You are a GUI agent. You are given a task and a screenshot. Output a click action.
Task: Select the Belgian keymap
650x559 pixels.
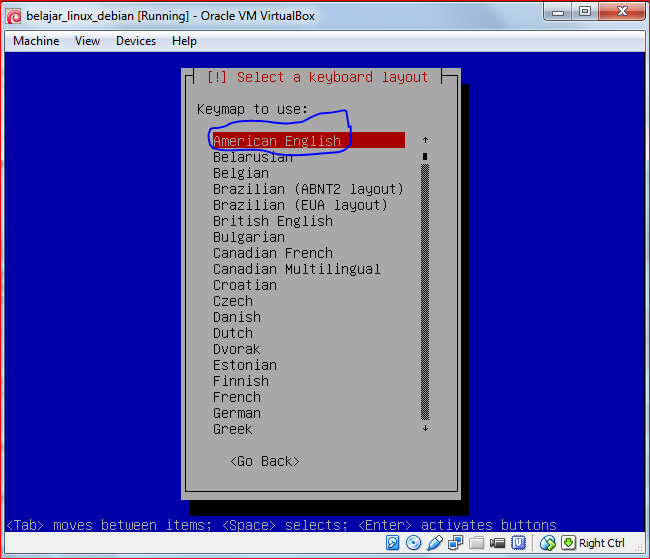[x=241, y=173]
